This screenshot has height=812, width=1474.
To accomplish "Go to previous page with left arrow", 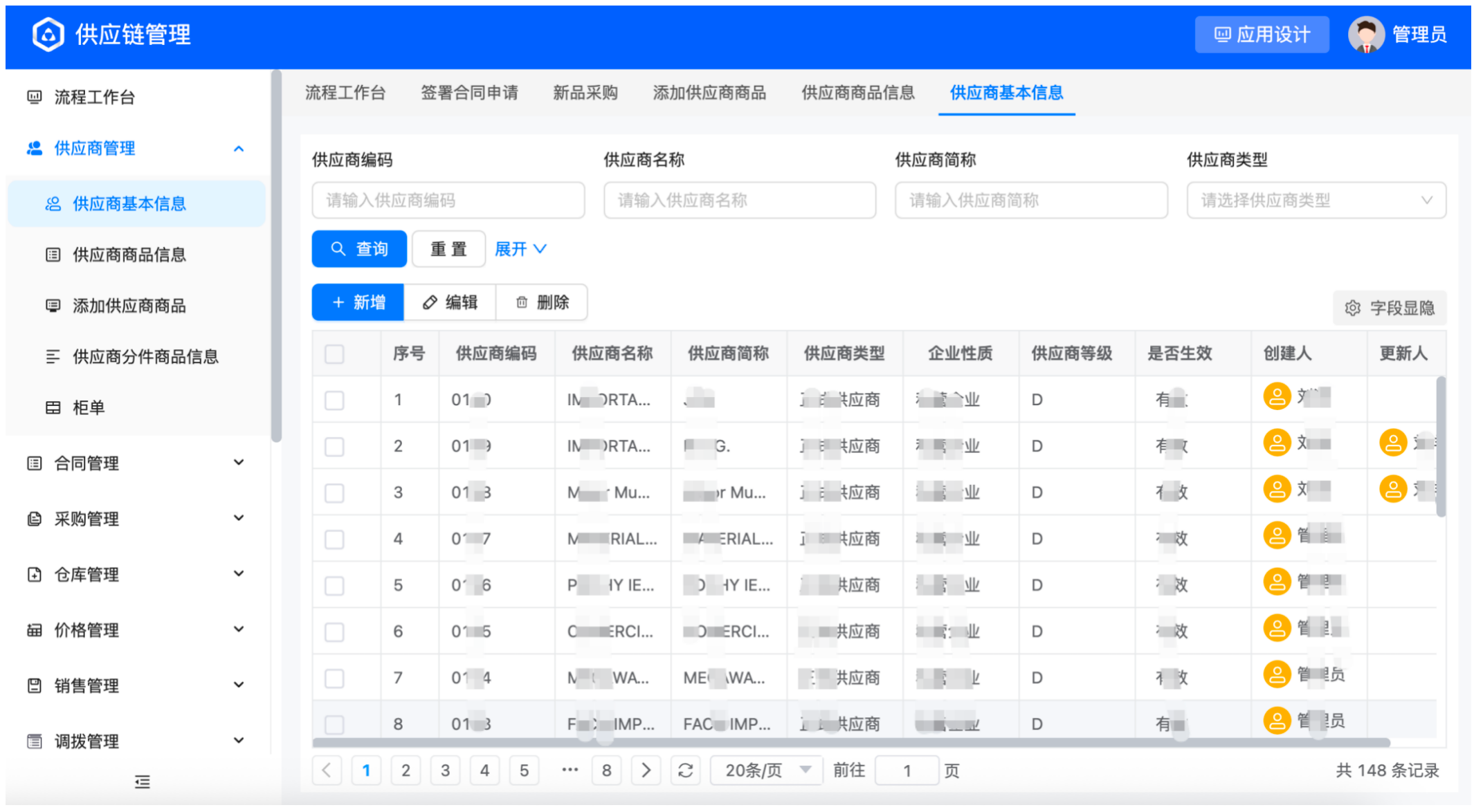I will coord(327,770).
